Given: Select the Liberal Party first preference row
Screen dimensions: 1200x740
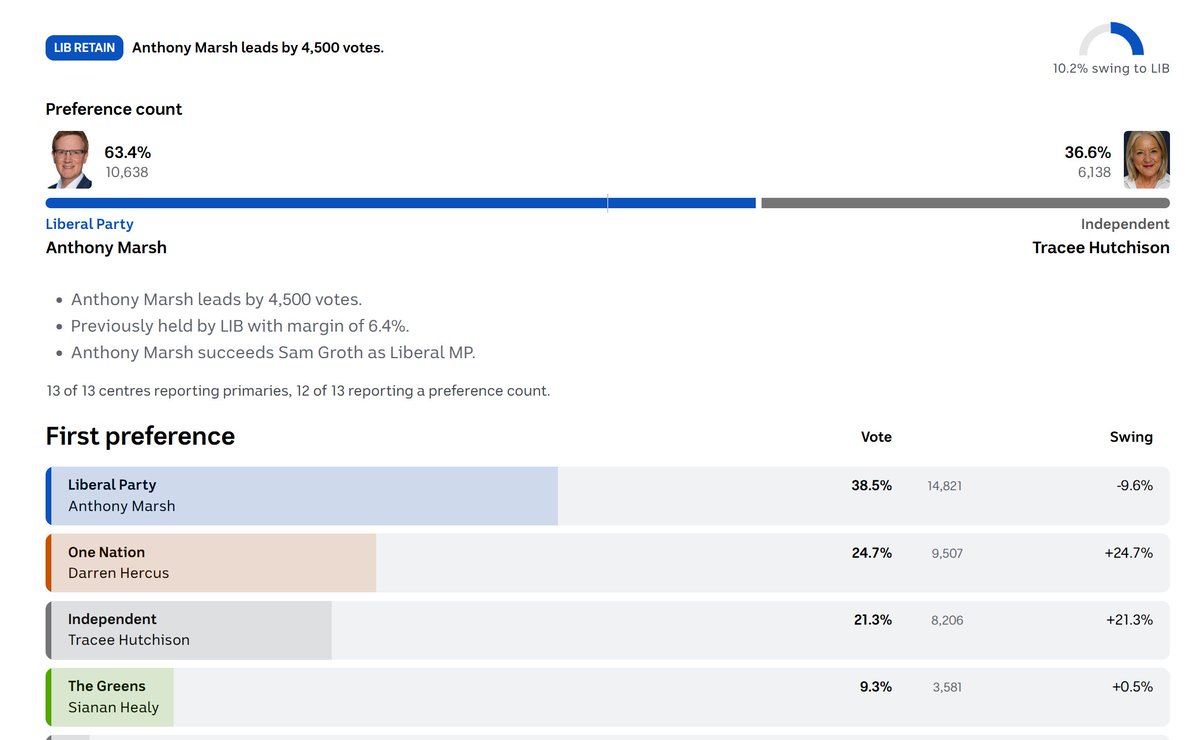Looking at the screenshot, I should click(x=607, y=496).
